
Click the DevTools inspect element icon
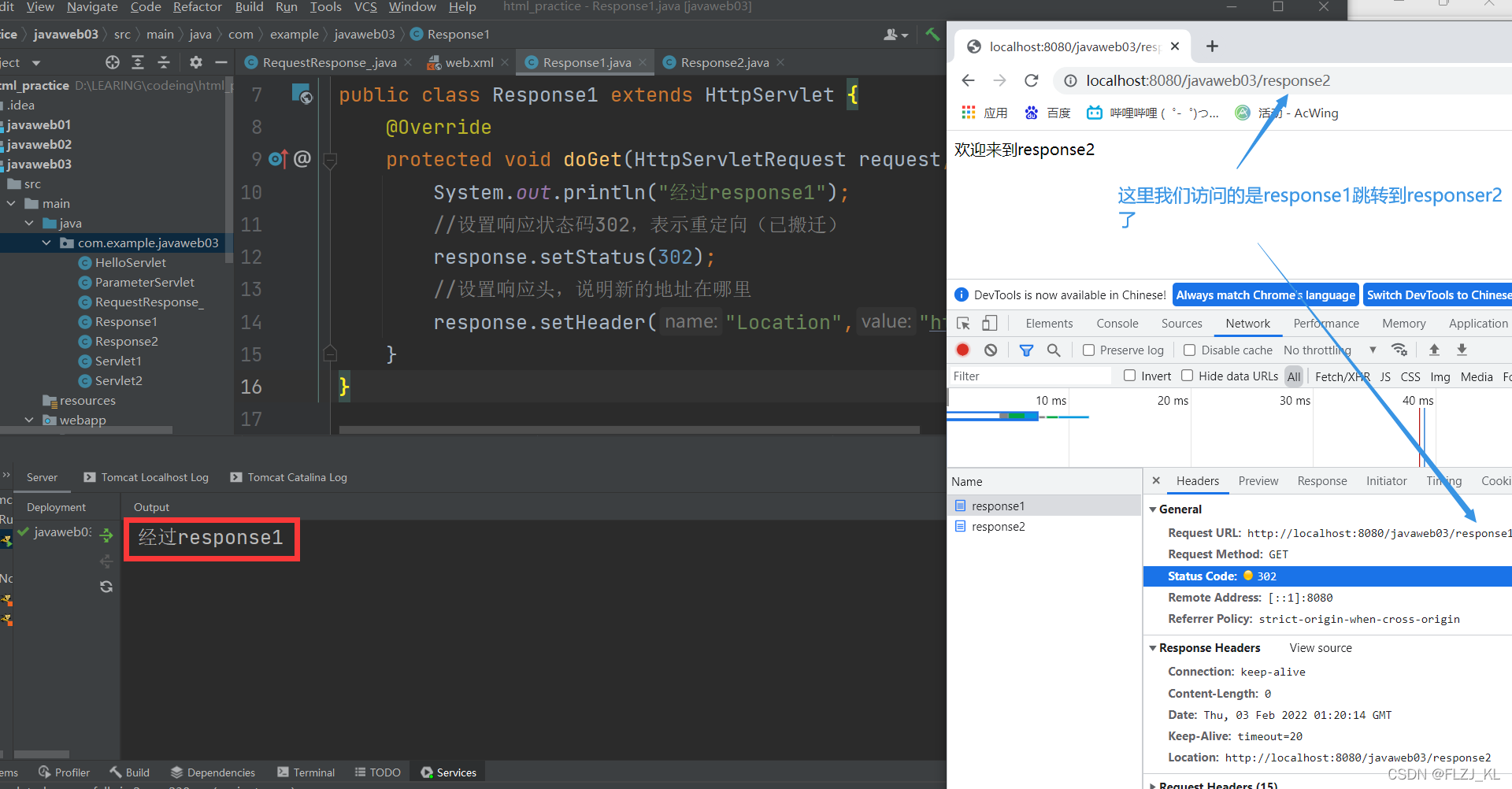(963, 323)
